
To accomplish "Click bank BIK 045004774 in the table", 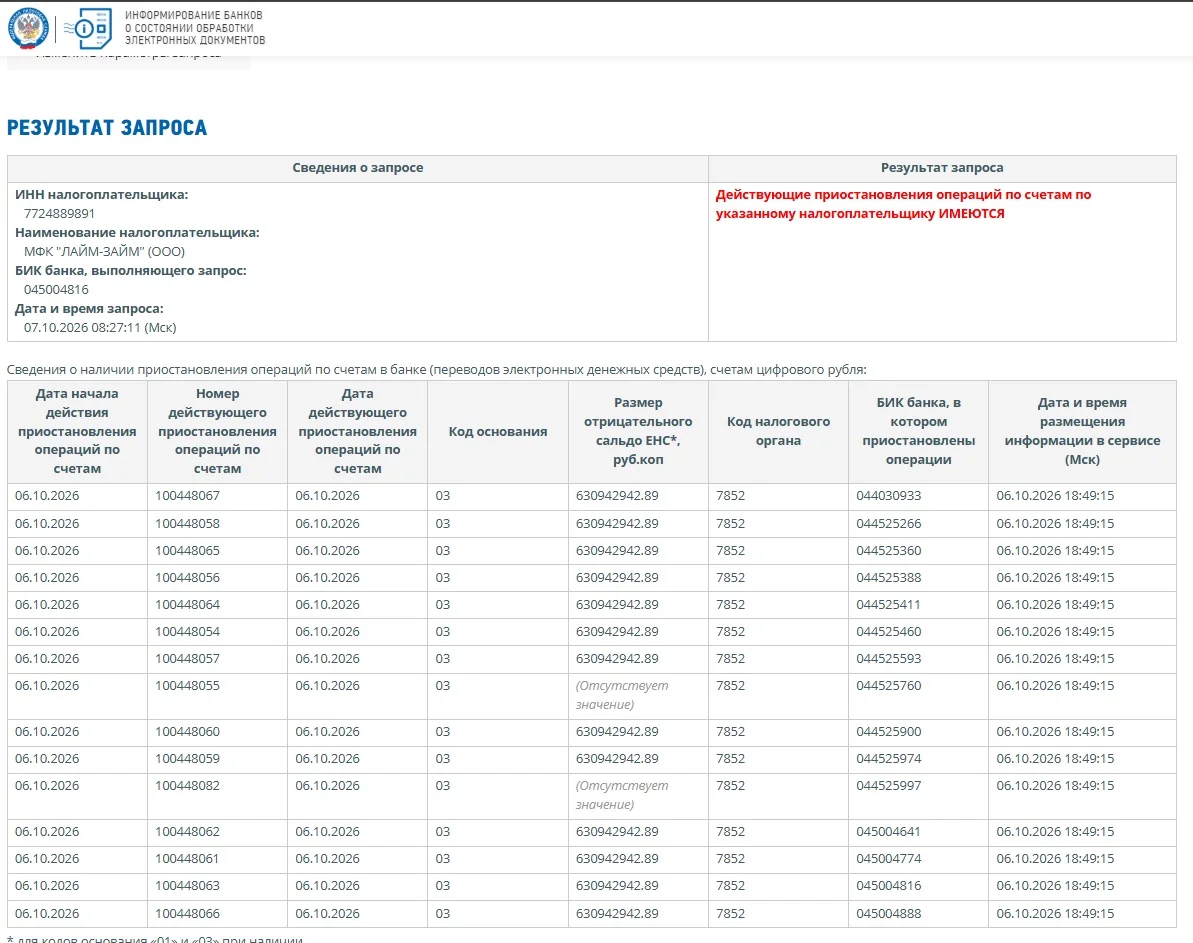I will [x=889, y=859].
